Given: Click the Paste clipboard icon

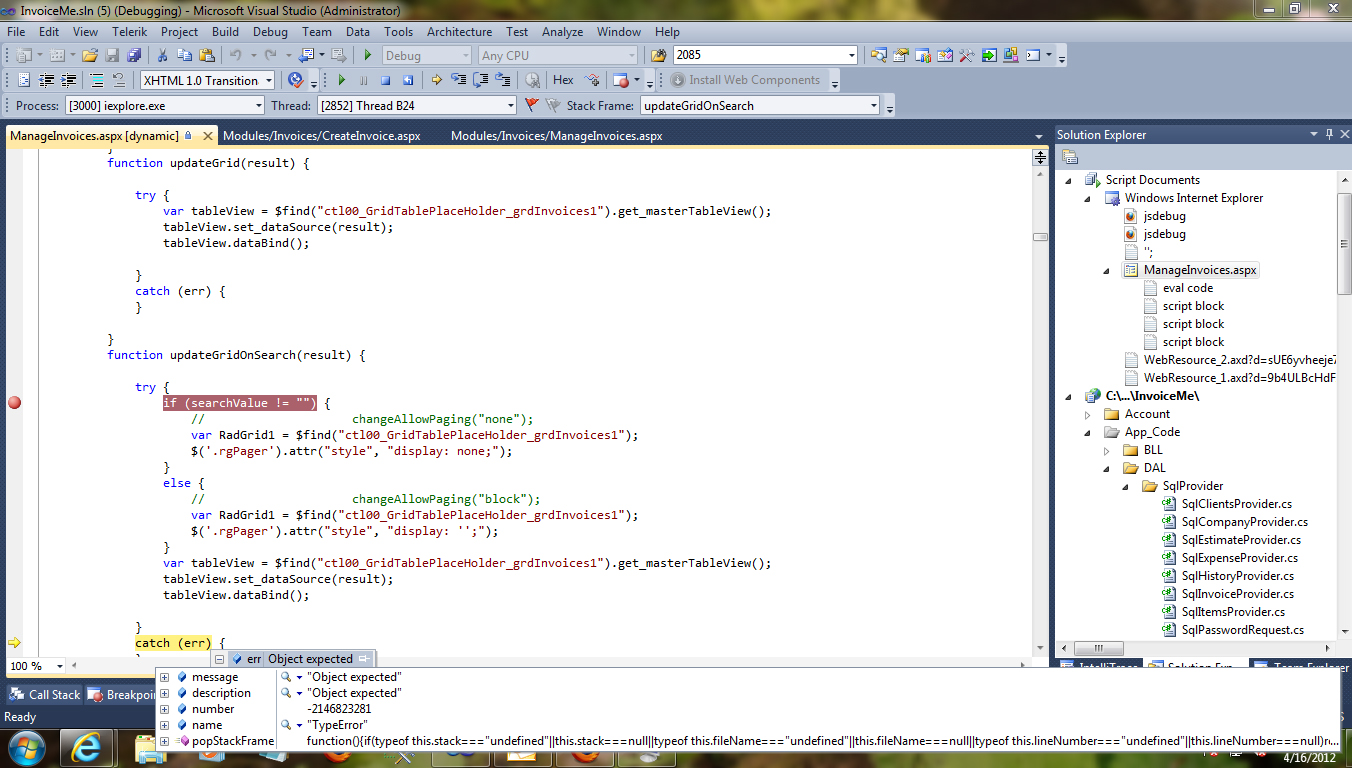Looking at the screenshot, I should [x=207, y=56].
